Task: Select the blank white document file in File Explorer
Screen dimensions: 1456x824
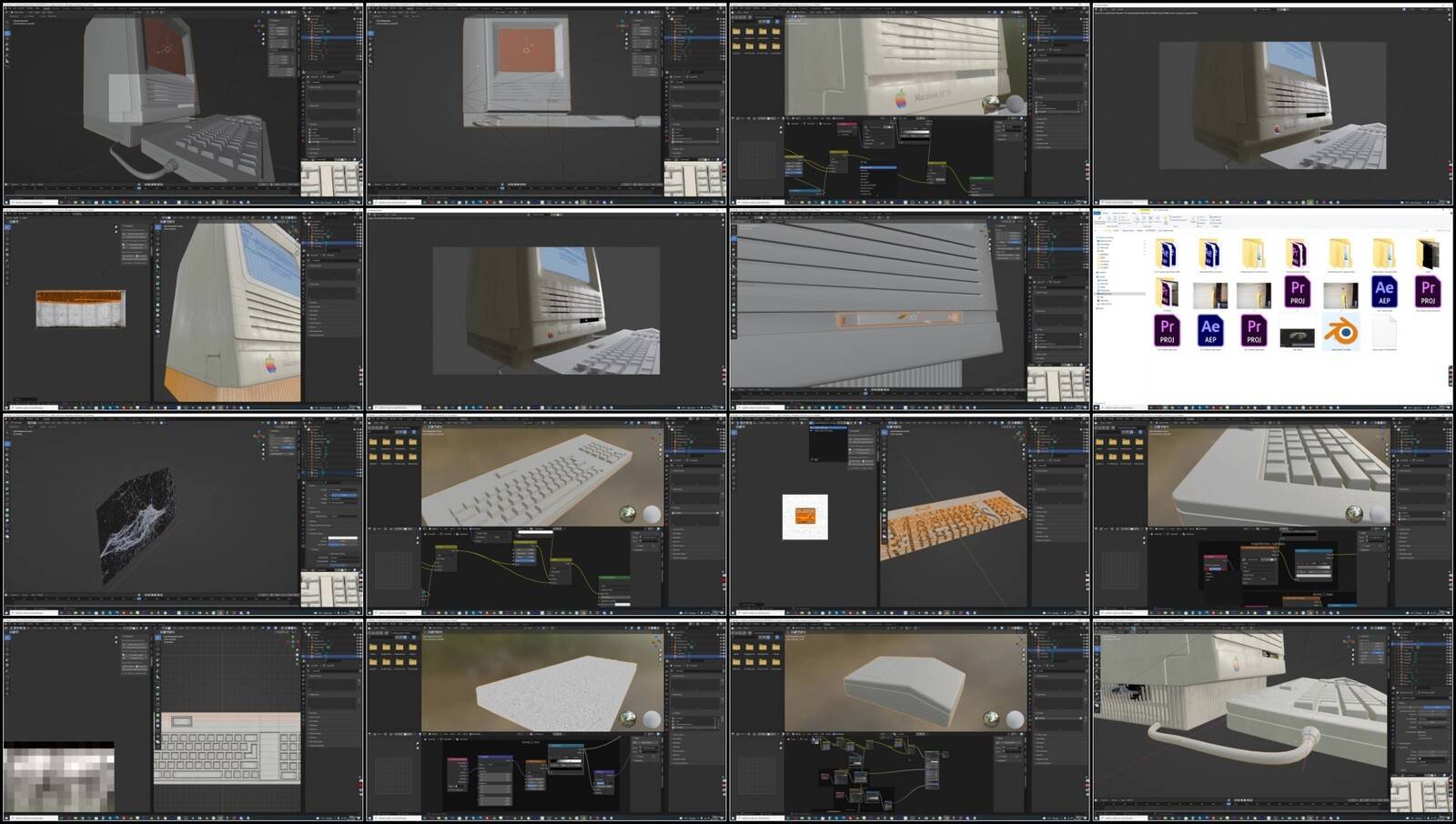Action: click(1383, 331)
